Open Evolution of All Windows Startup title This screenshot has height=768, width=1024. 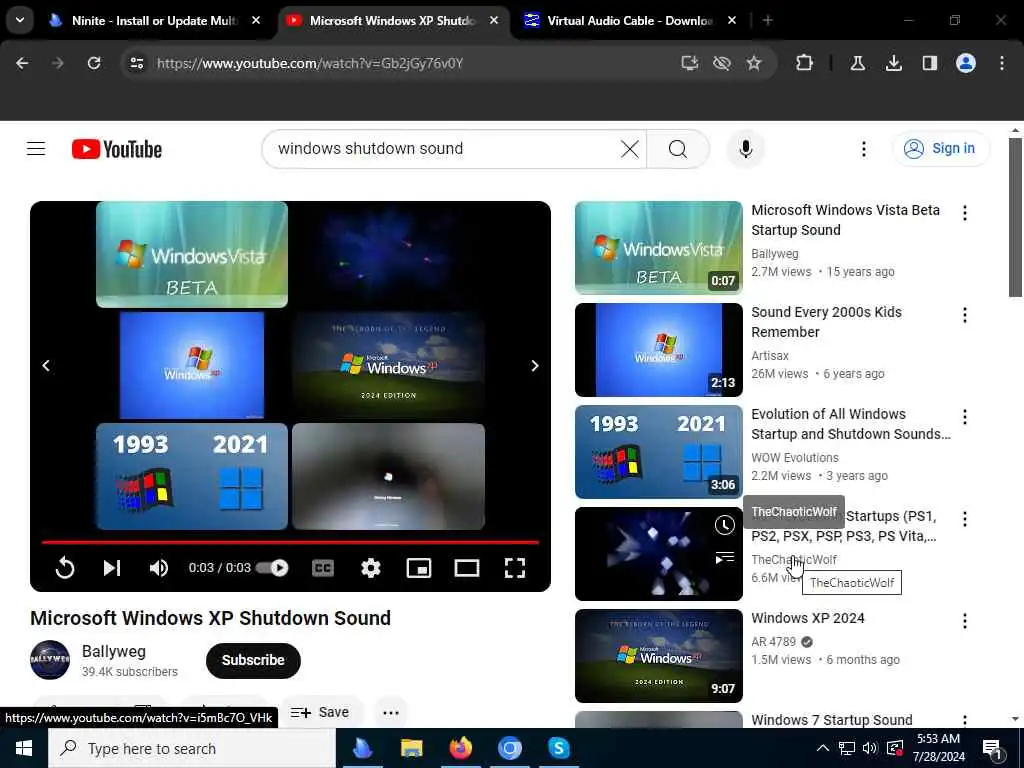pyautogui.click(x=850, y=424)
